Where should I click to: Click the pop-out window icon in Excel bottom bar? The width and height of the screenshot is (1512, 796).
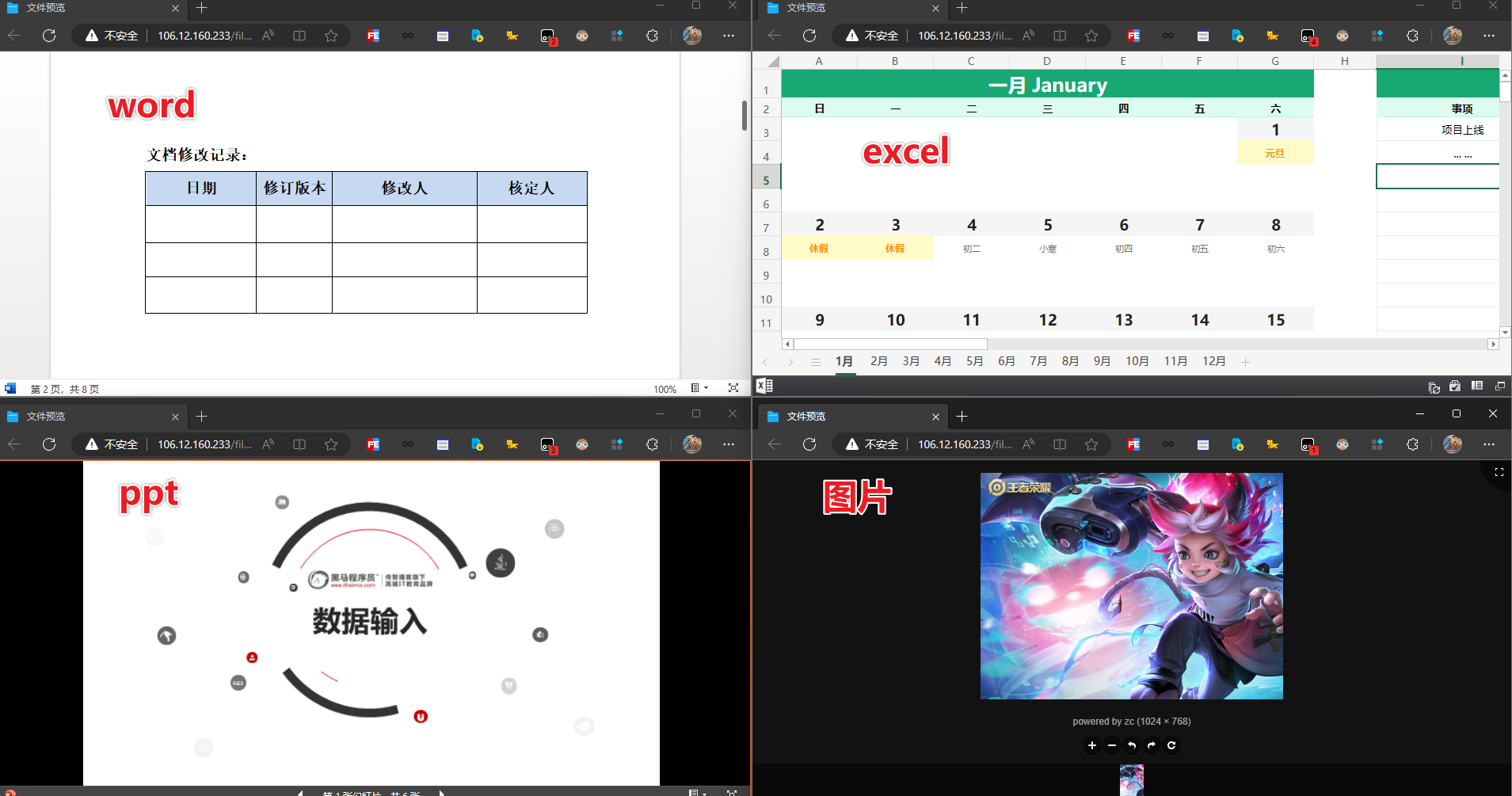pyautogui.click(x=1500, y=386)
